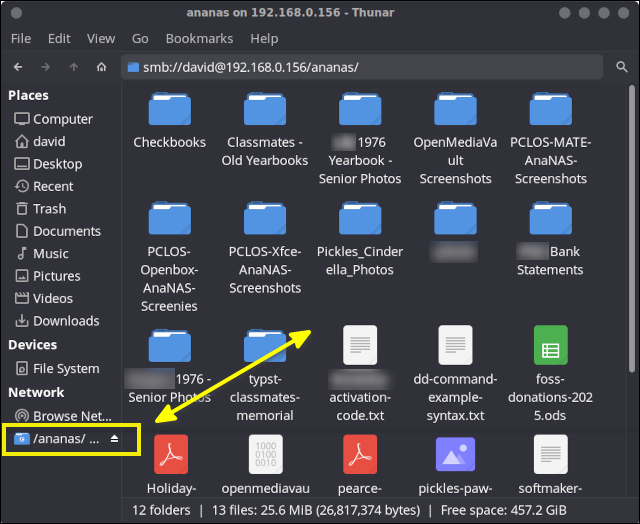
Task: Go up to parent folder arrow
Action: click(x=74, y=67)
